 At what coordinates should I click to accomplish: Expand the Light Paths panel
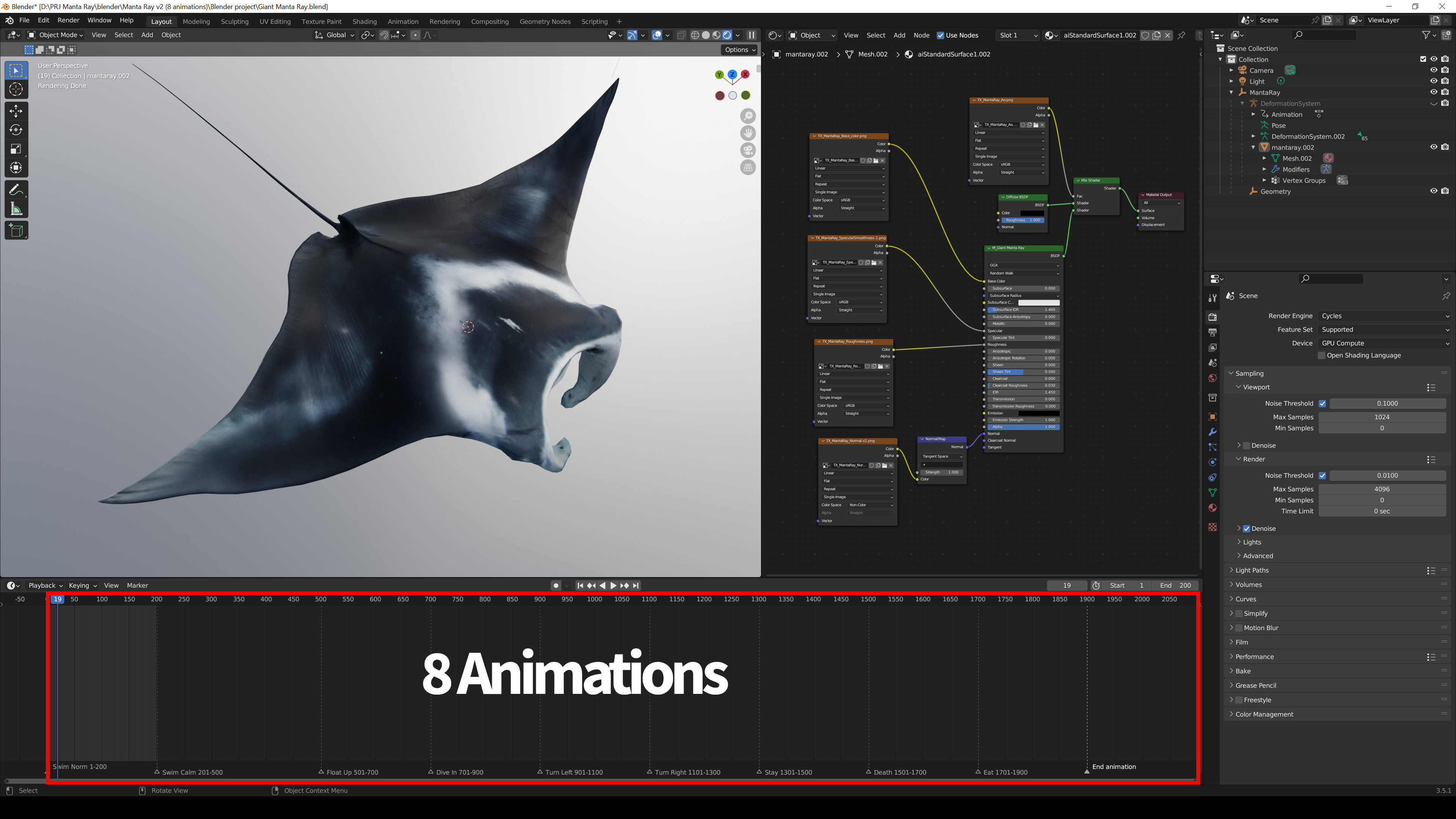(1252, 570)
